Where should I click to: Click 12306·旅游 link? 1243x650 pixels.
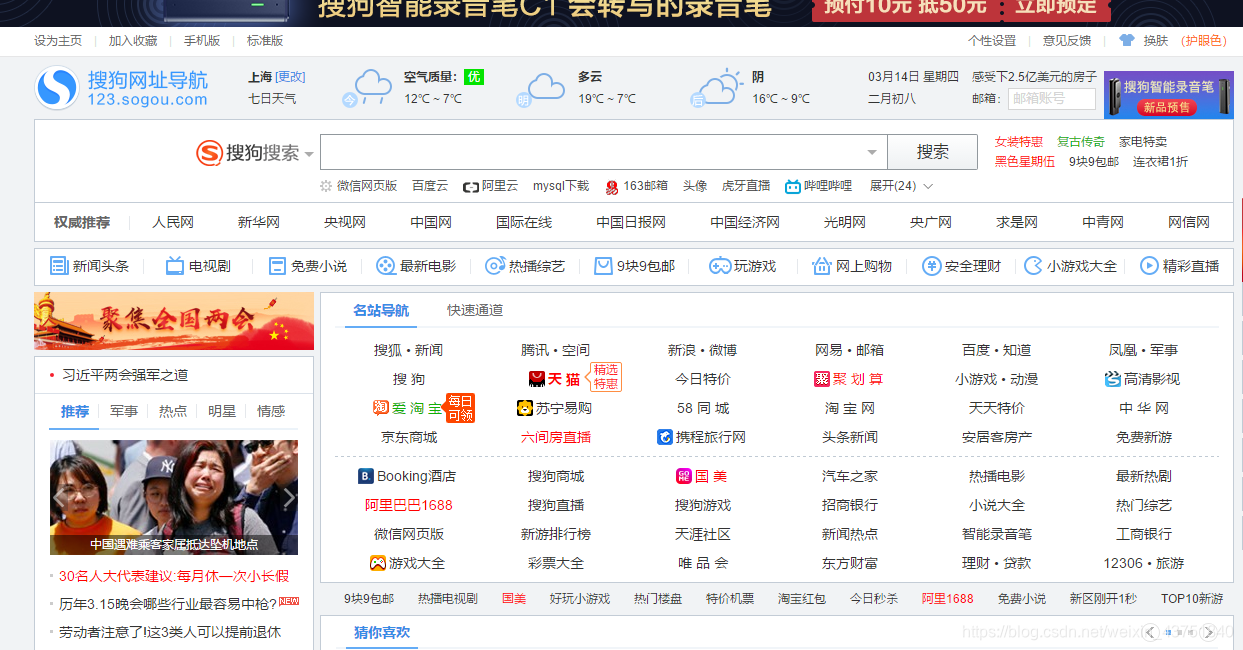pos(1143,563)
